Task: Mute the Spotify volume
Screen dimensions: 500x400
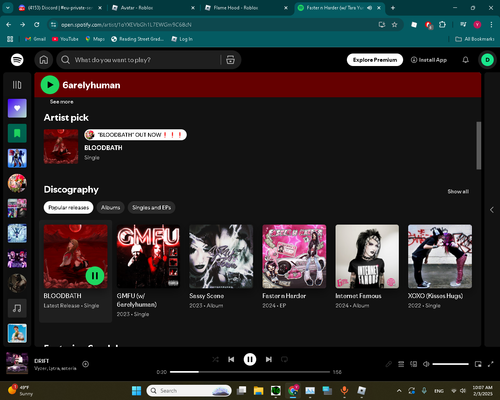Action: [x=426, y=364]
